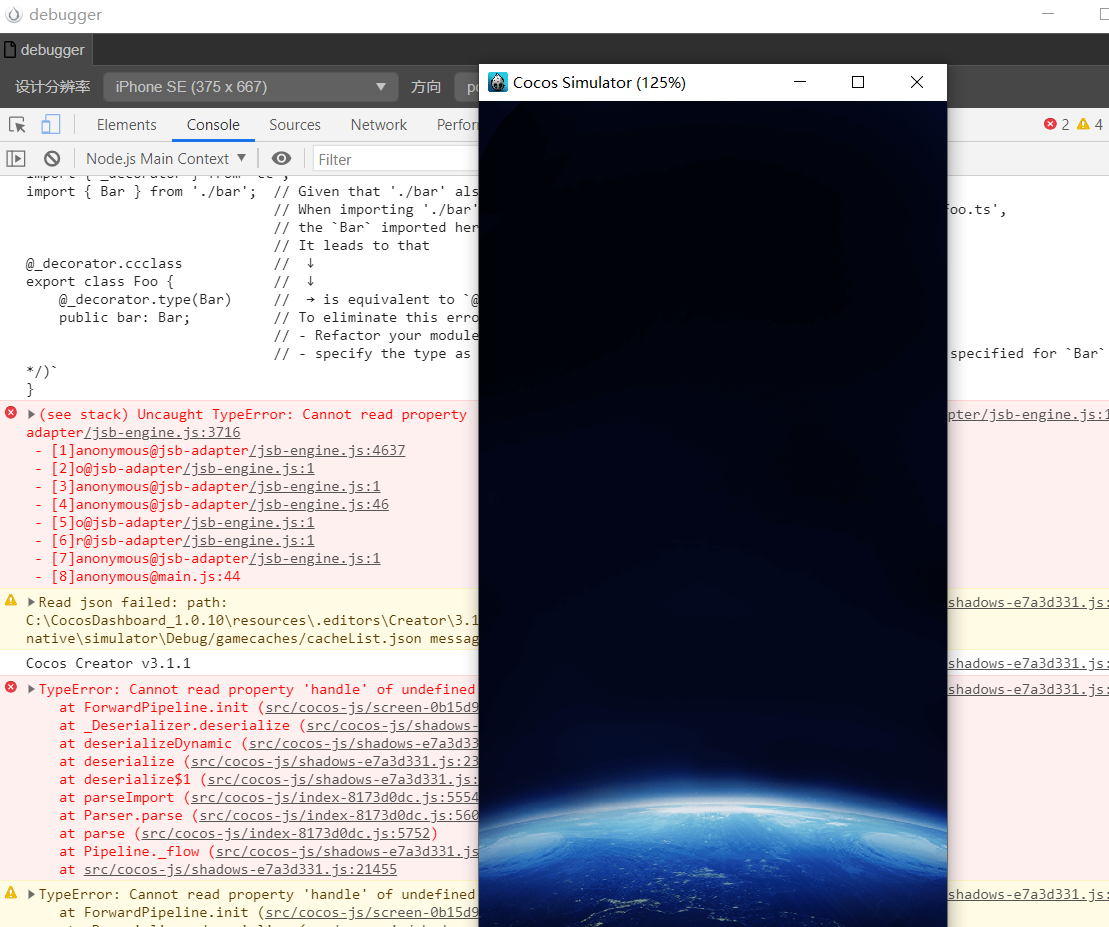Viewport: 1109px width, 927px height.
Task: Click error icon beside first 'handle' TypeError
Action: 11,687
